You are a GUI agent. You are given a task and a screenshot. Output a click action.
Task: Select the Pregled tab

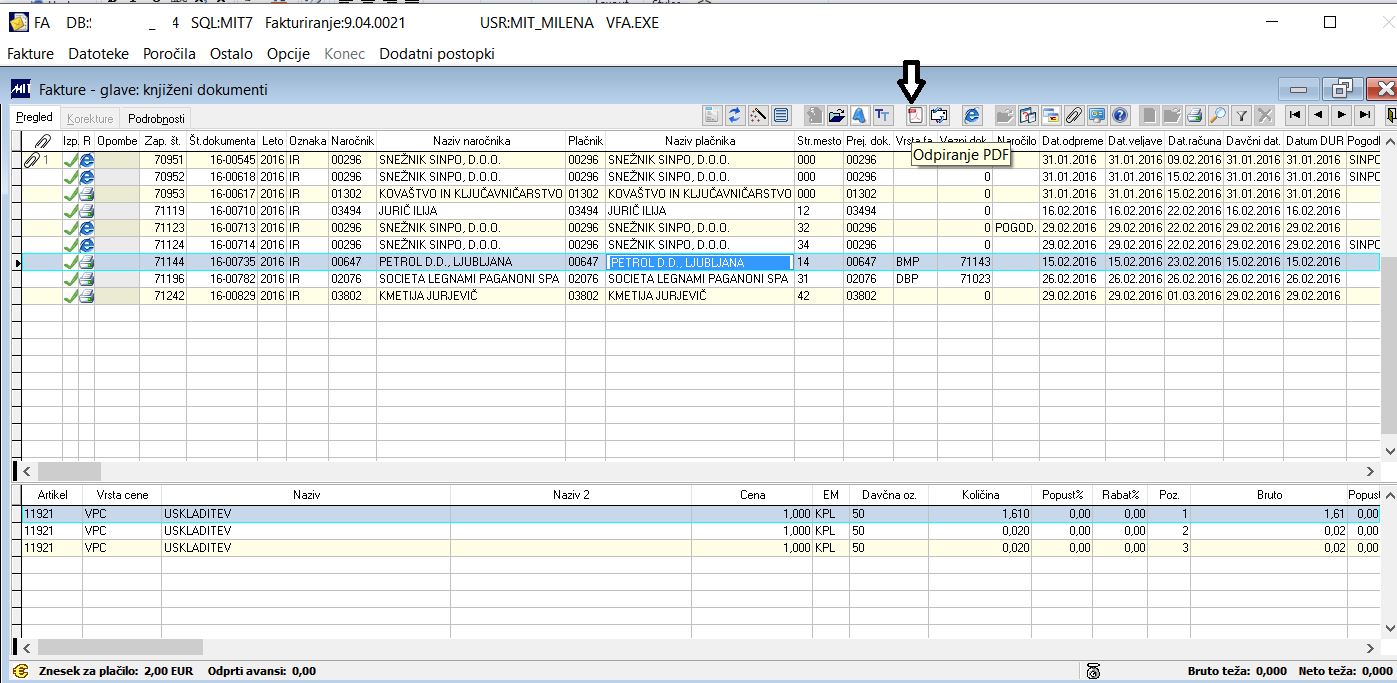(35, 118)
